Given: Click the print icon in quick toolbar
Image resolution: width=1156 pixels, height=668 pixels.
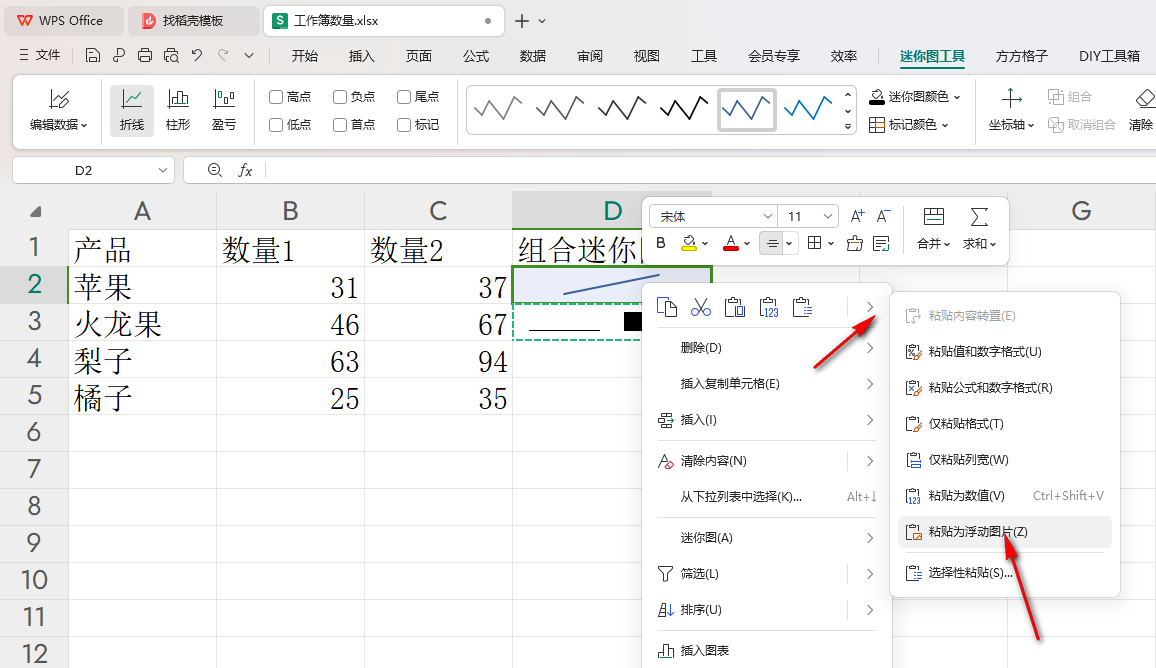Looking at the screenshot, I should pyautogui.click(x=145, y=55).
